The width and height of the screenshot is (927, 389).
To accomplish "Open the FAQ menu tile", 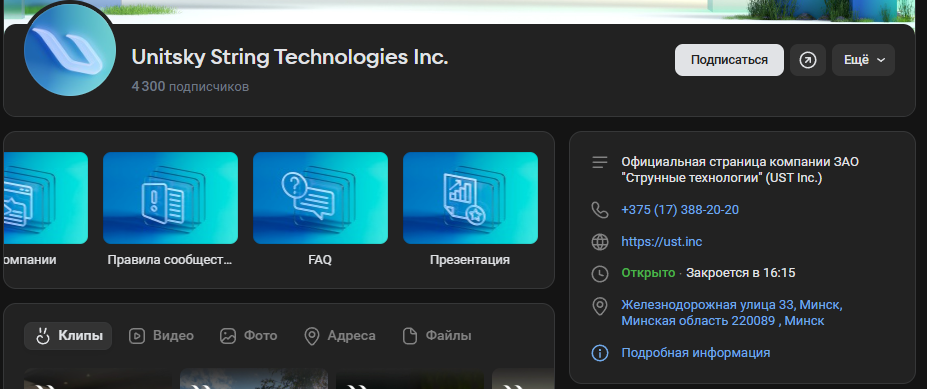I will pyautogui.click(x=320, y=198).
